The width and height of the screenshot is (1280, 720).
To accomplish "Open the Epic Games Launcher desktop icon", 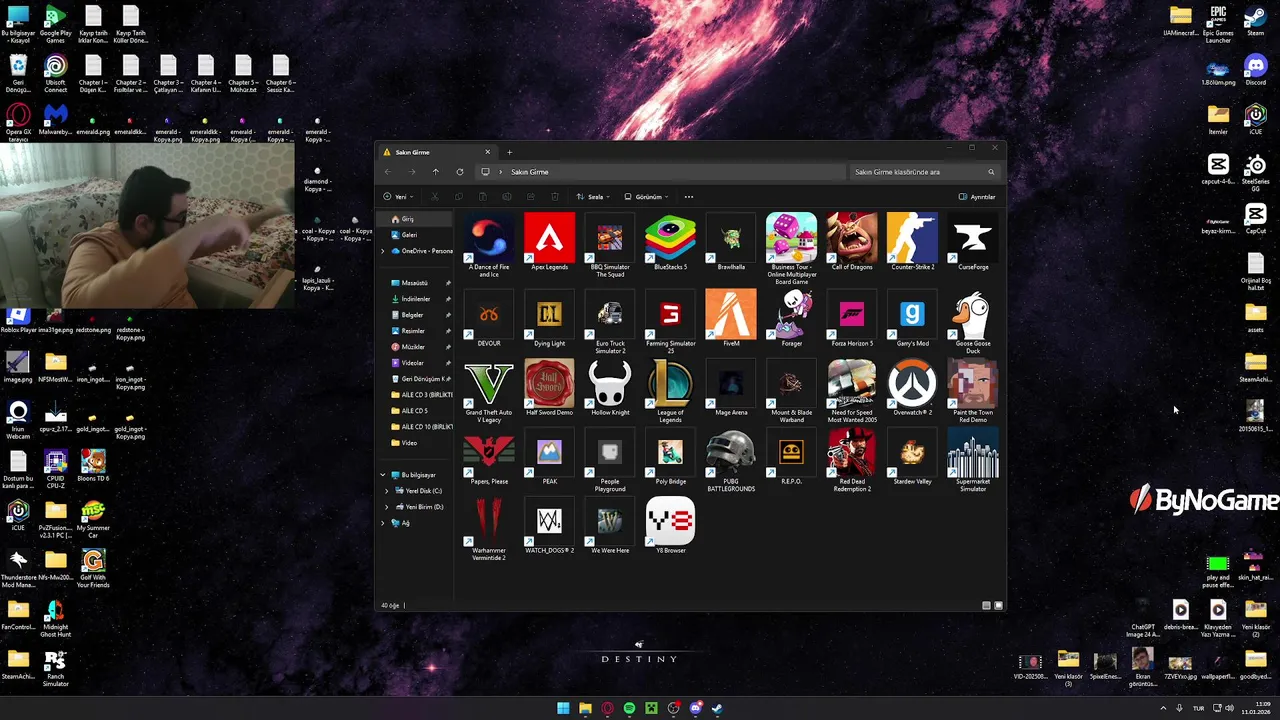I will [1218, 25].
